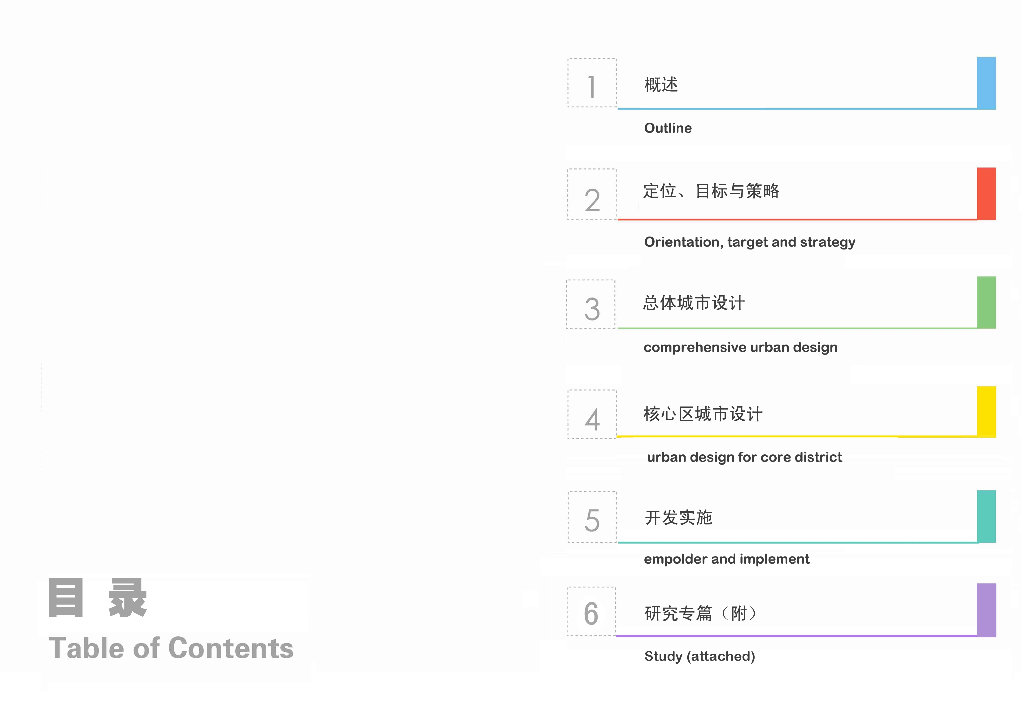Click the yellow color block
1024x724 pixels.
[x=986, y=411]
